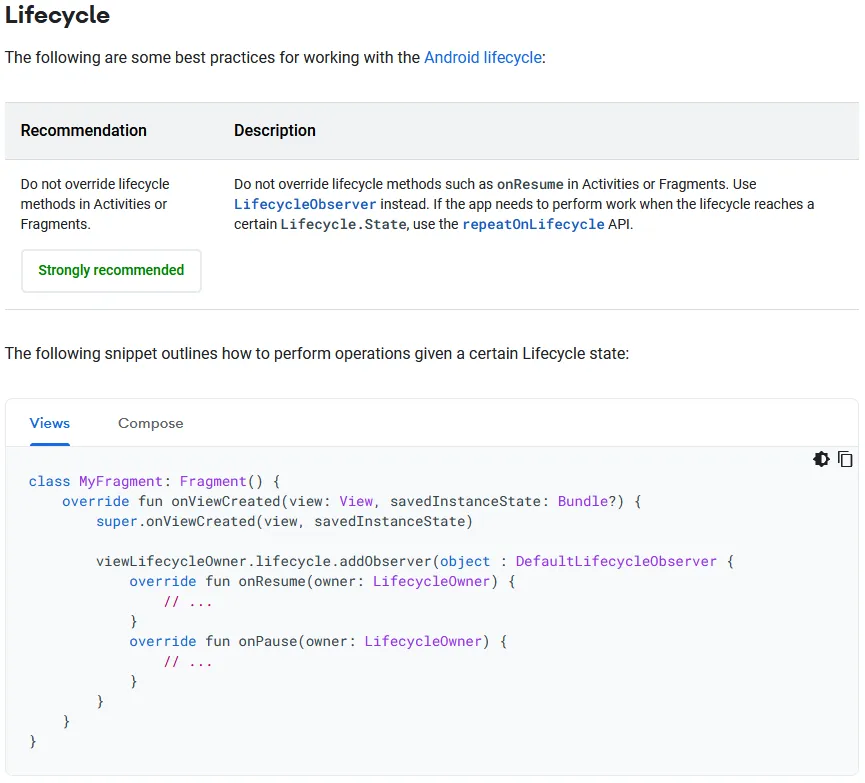
Task: Switch to the Views tab
Action: point(50,423)
